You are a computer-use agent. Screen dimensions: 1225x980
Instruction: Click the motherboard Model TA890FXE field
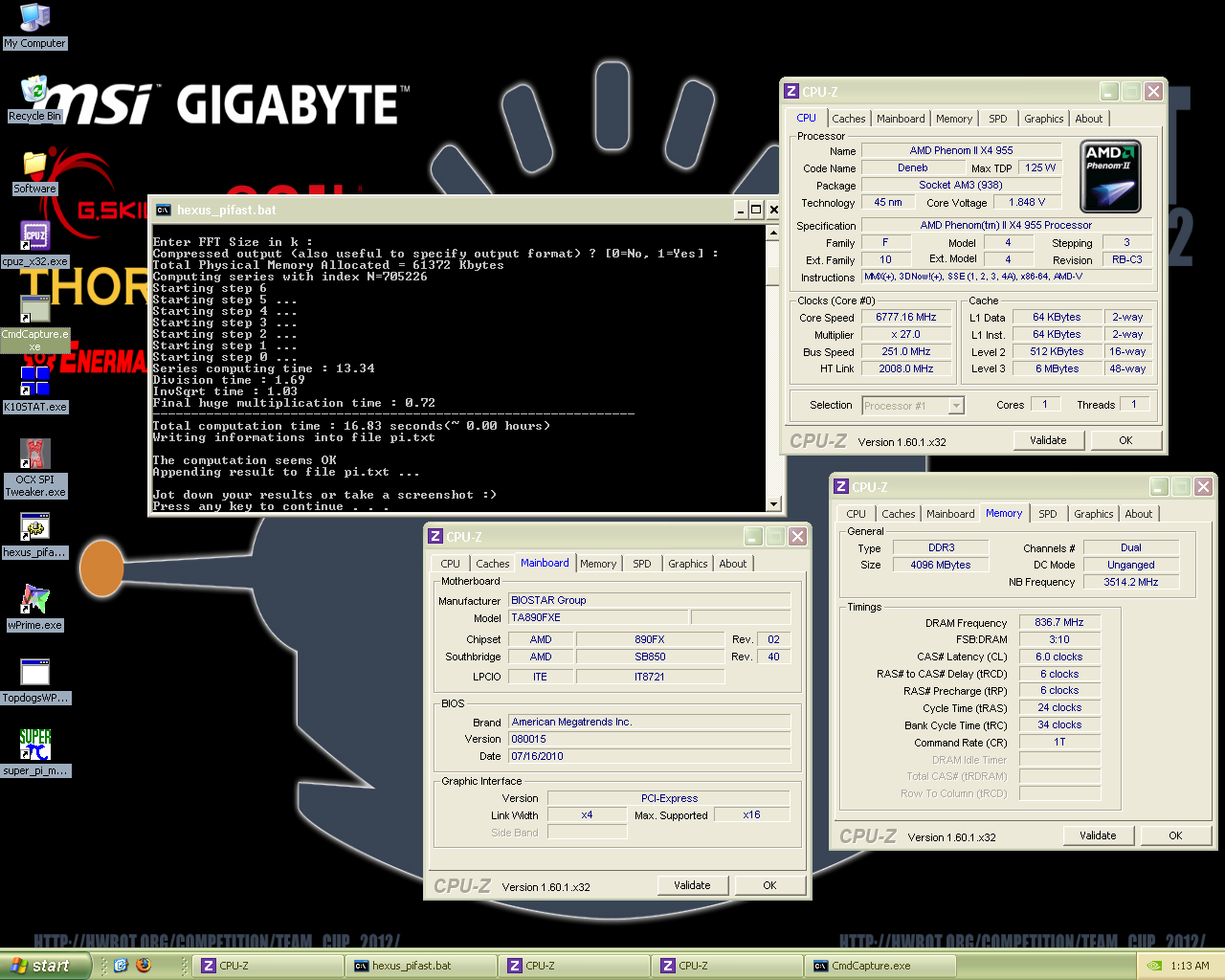point(597,617)
